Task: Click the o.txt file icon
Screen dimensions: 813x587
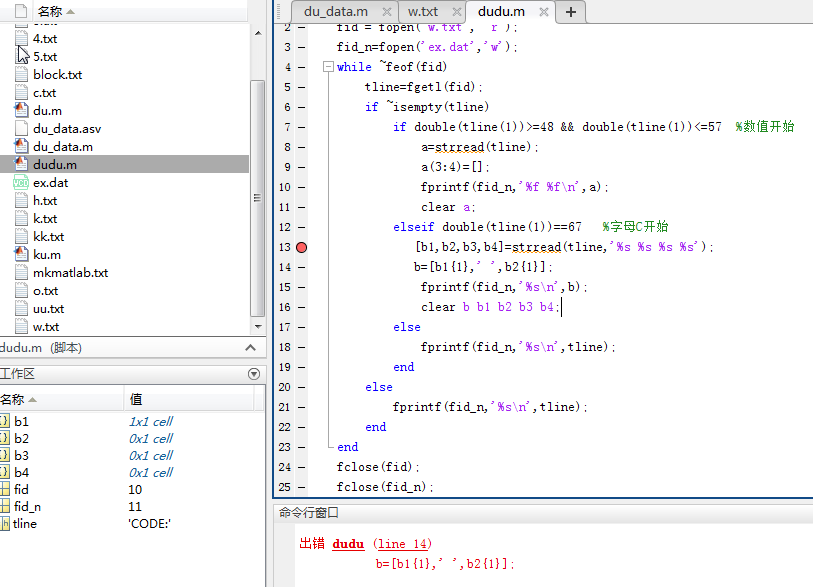Action: 21,291
